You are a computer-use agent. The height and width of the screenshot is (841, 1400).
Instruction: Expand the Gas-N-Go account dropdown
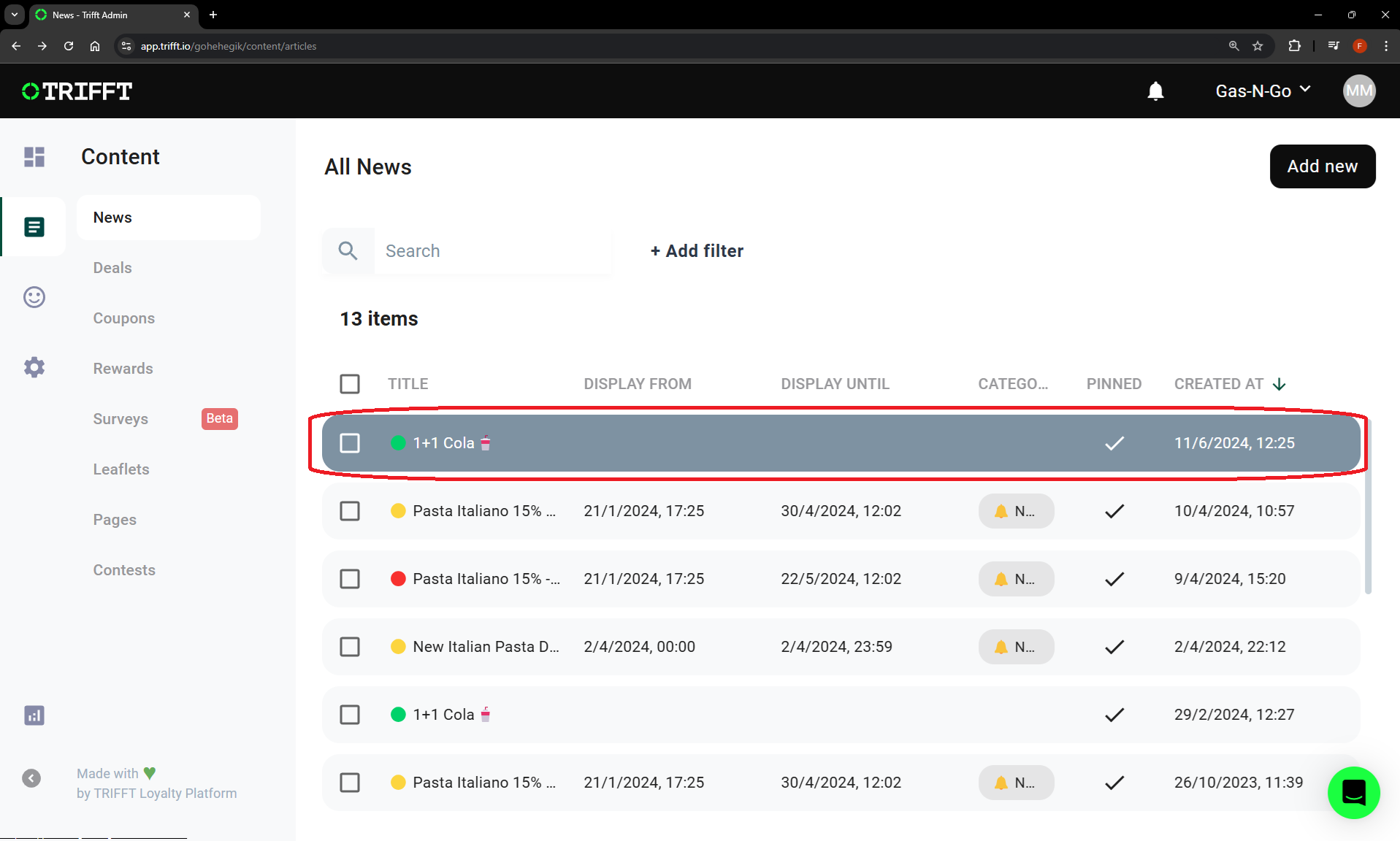[1263, 91]
